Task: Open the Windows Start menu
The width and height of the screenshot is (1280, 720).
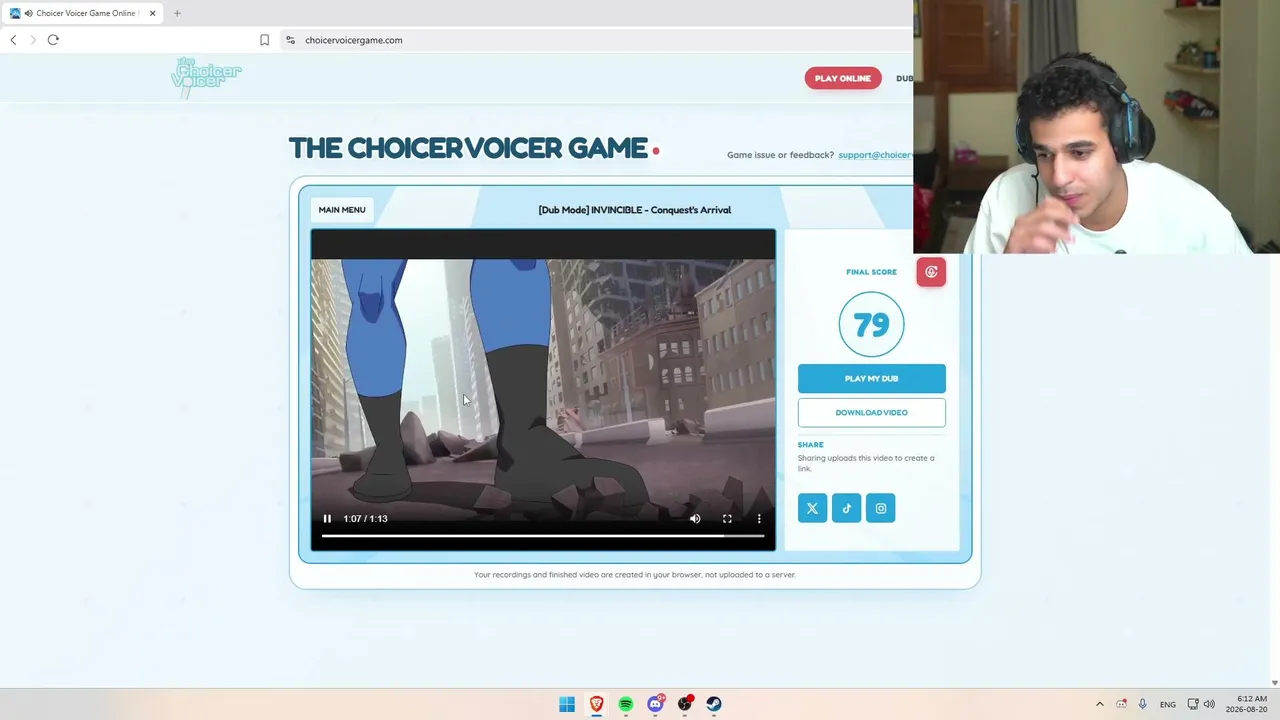Action: (567, 704)
